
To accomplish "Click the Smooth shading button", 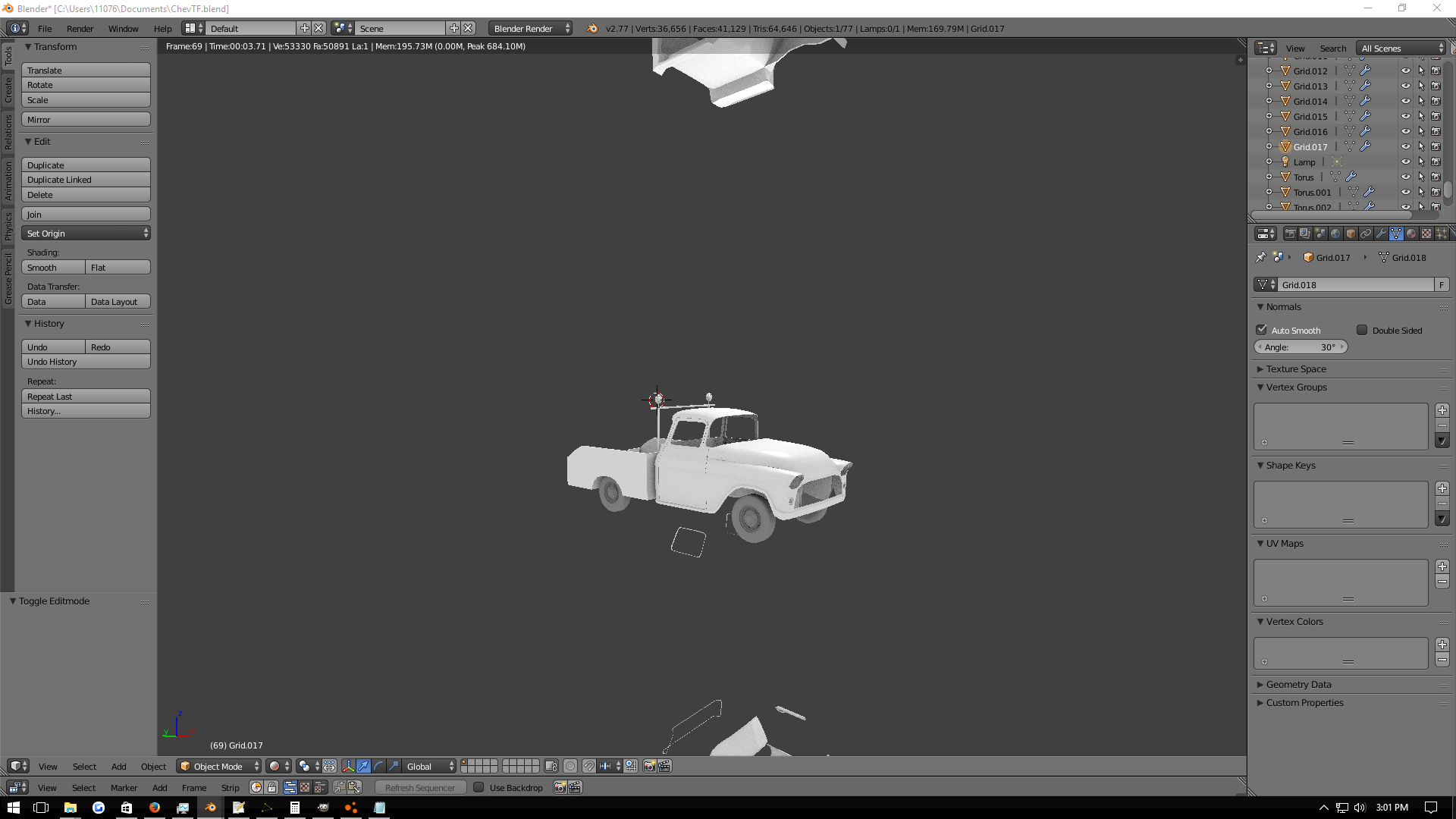I will 53,268.
